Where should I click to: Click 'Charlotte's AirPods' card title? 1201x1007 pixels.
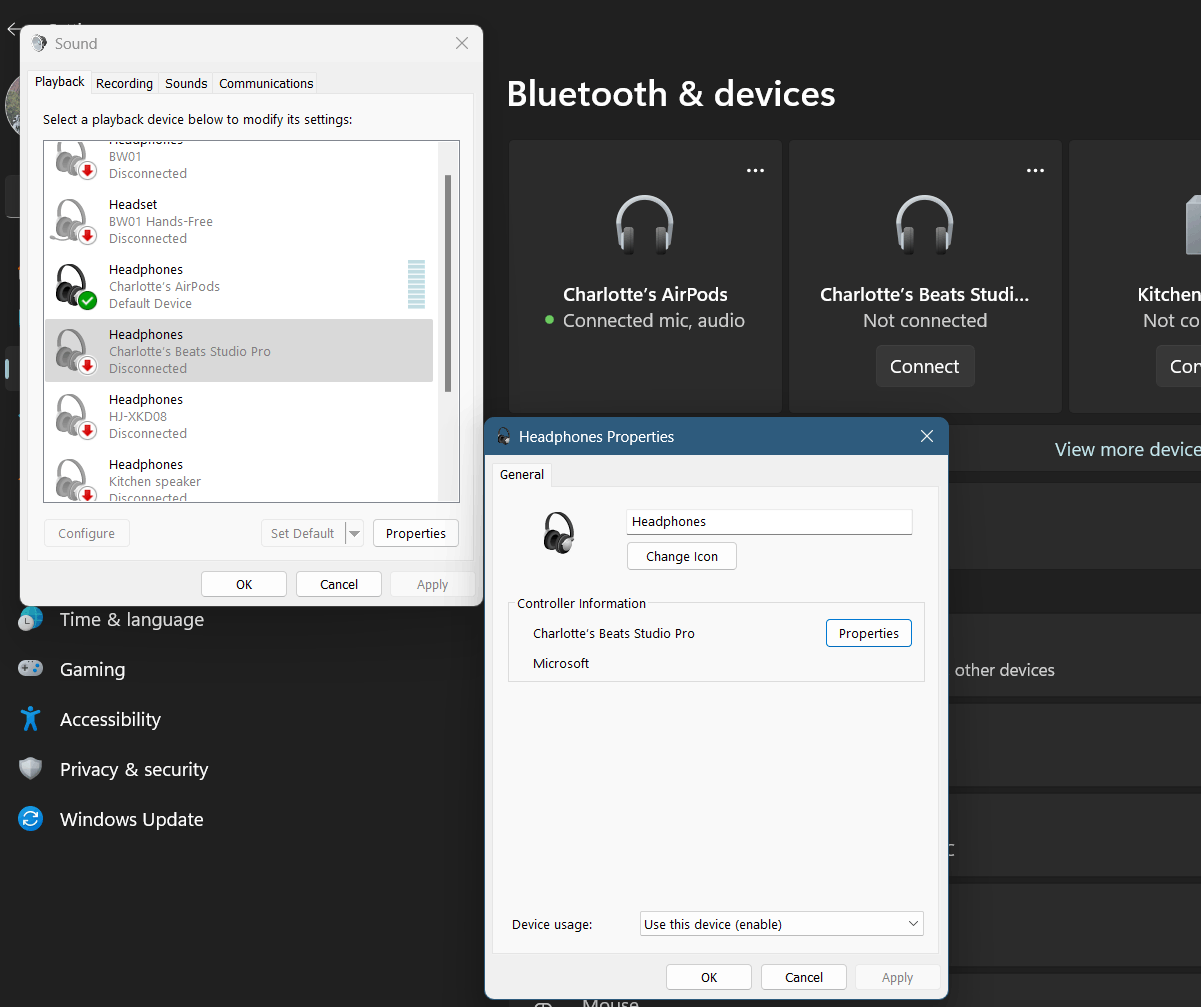pos(645,294)
